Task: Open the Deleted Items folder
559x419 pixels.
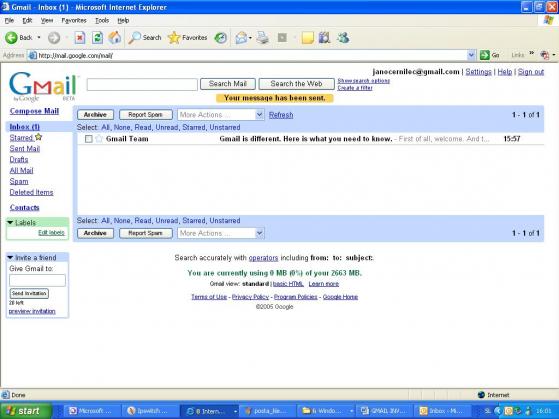Action: [x=31, y=192]
